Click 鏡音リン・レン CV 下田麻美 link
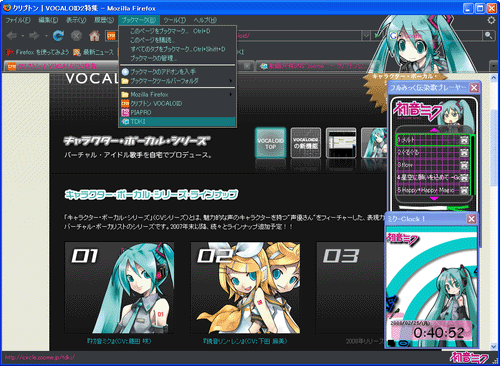The height and width of the screenshot is (366, 500). coord(245,341)
